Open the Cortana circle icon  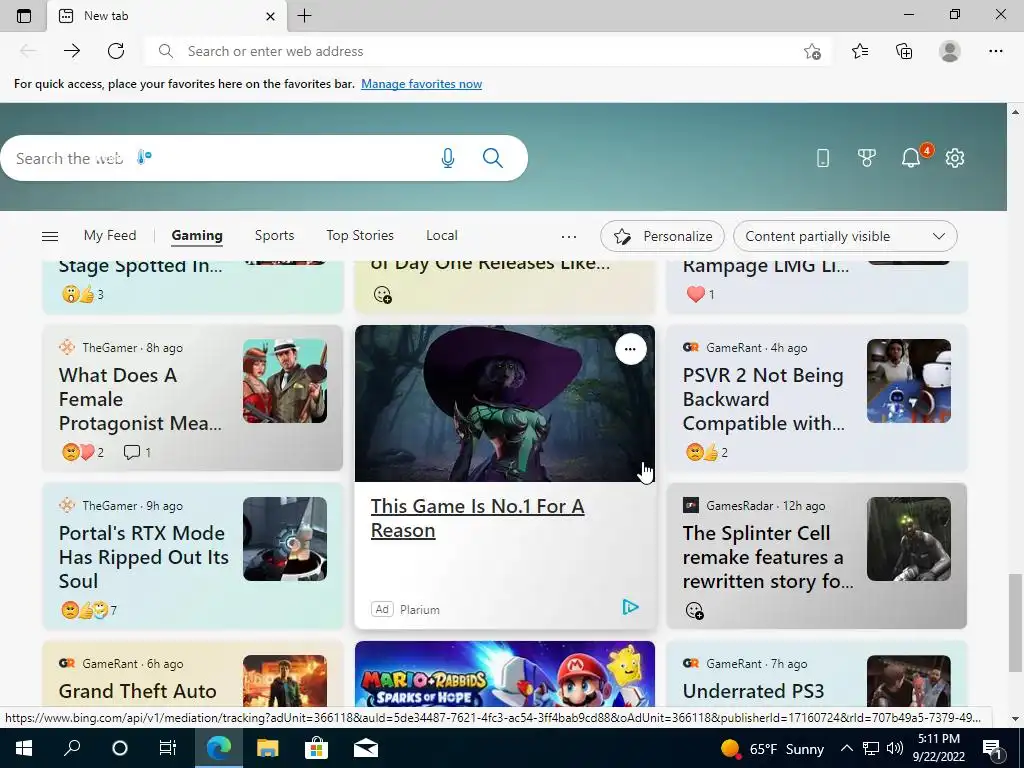(x=120, y=748)
